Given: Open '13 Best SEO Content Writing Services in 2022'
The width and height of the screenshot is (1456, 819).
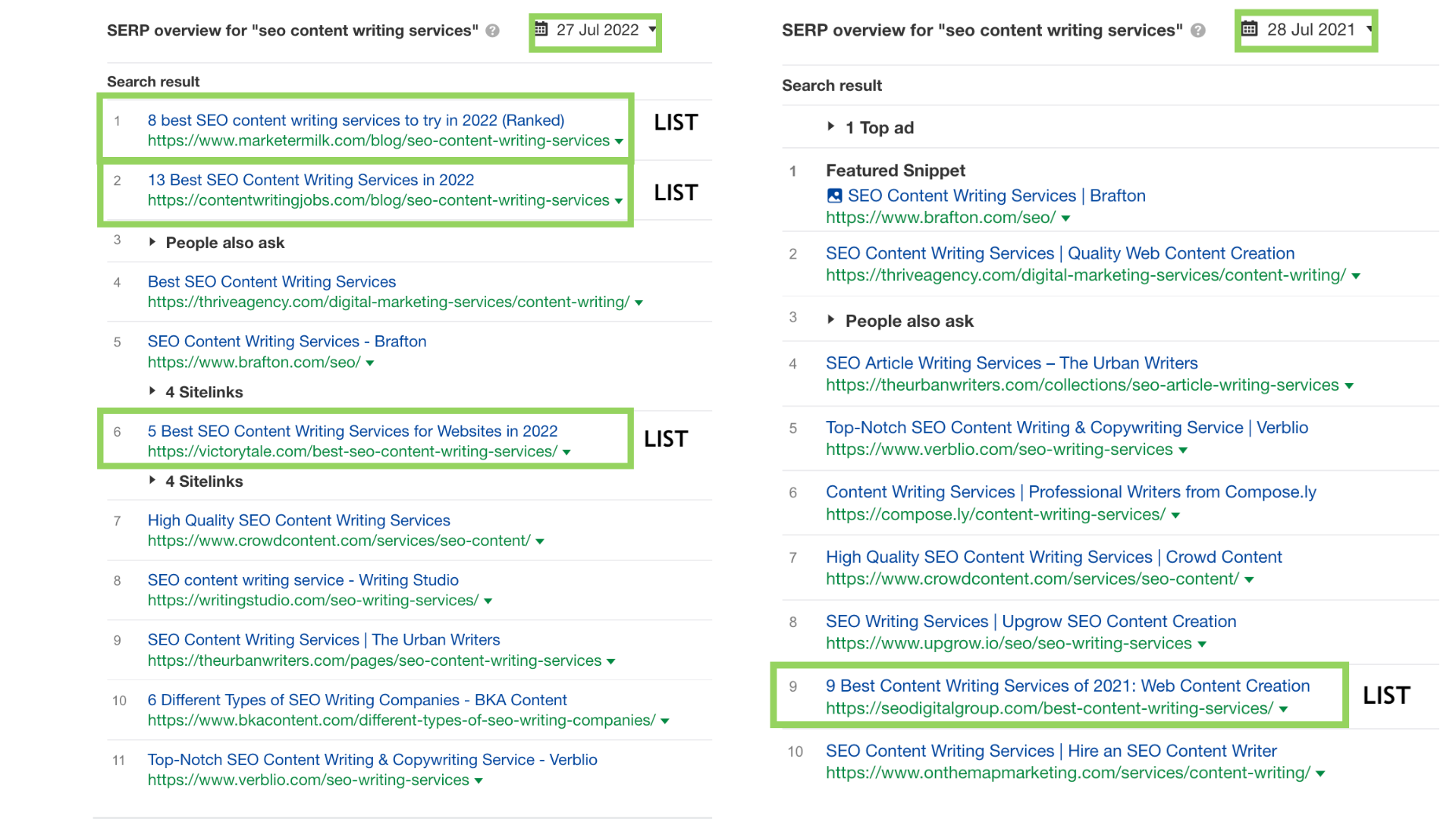Looking at the screenshot, I should point(310,180).
